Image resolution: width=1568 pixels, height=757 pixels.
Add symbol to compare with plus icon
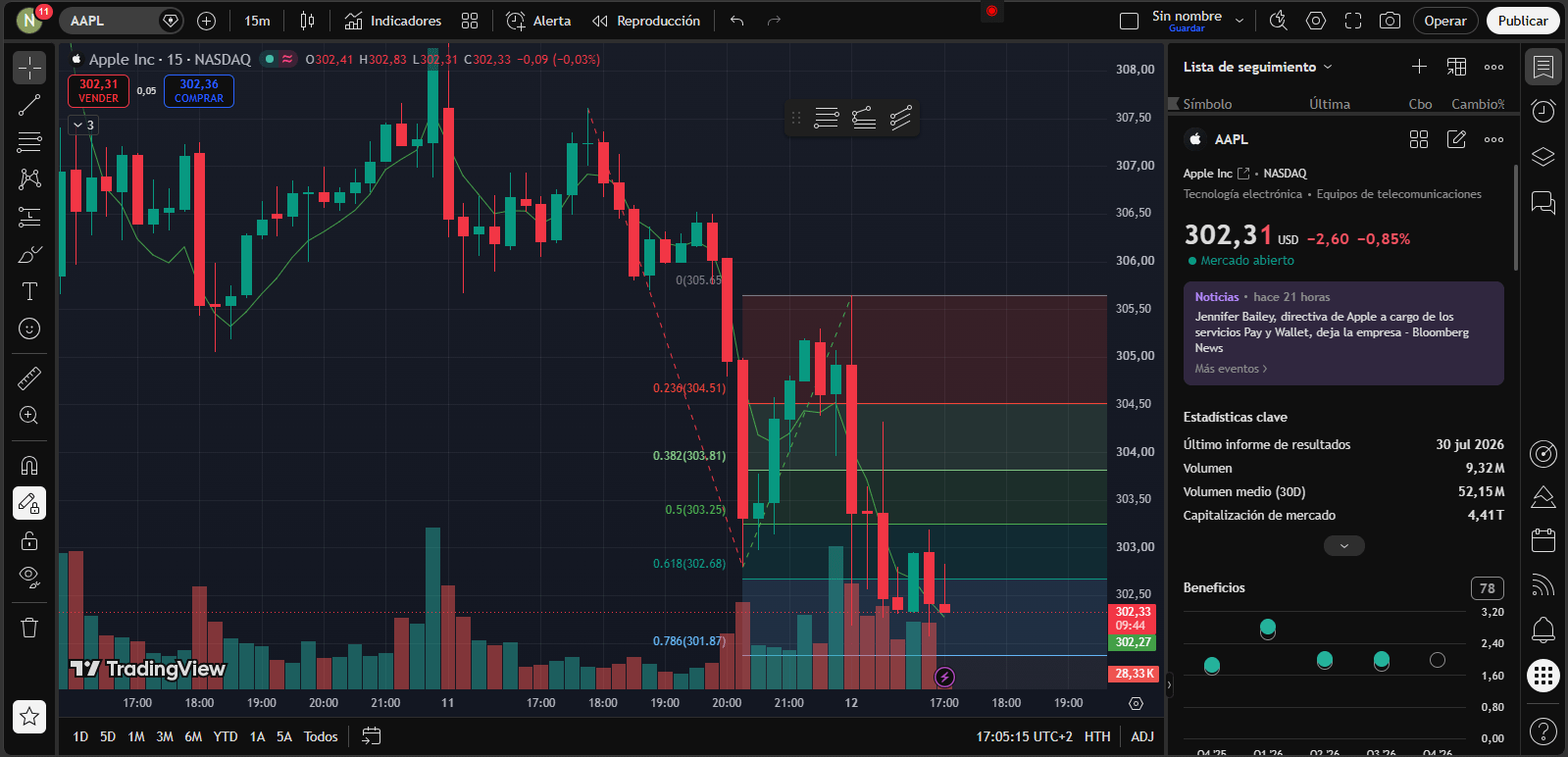pos(206,21)
